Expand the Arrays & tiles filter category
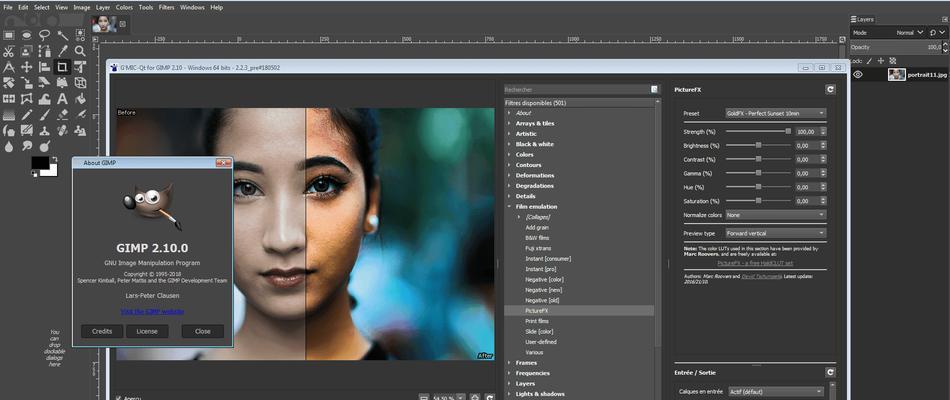 (510, 124)
